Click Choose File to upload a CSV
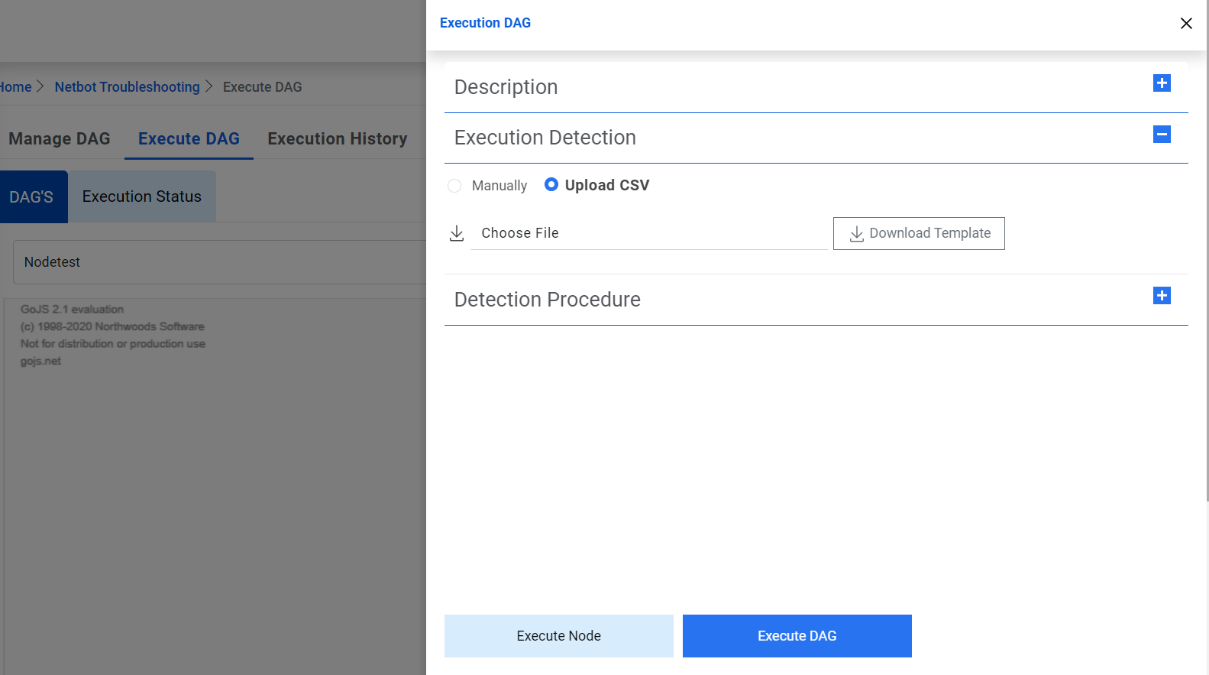Screen dimensions: 1209x675 coord(519,232)
